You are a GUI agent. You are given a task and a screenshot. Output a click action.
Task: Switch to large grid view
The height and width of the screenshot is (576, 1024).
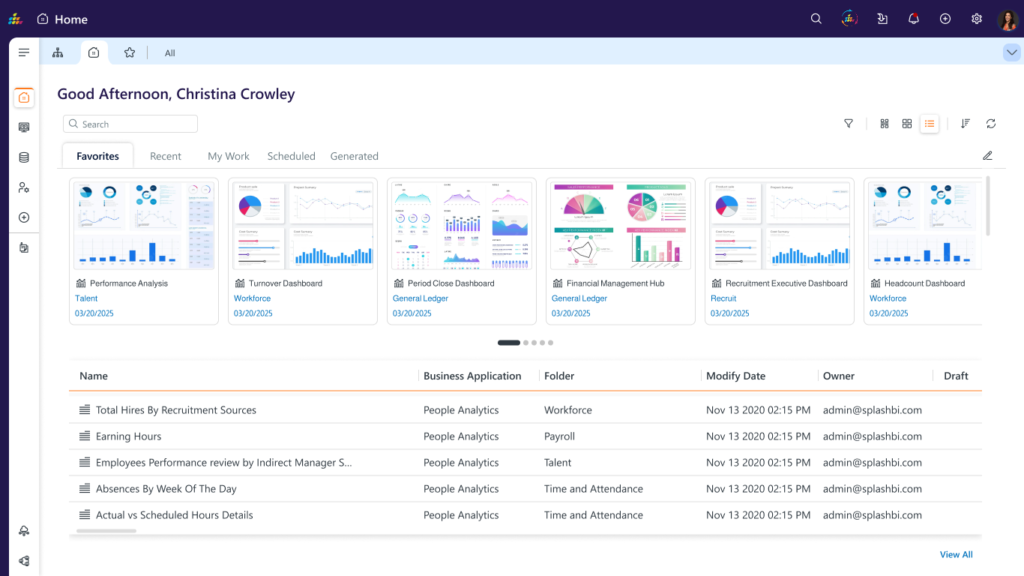[907, 124]
